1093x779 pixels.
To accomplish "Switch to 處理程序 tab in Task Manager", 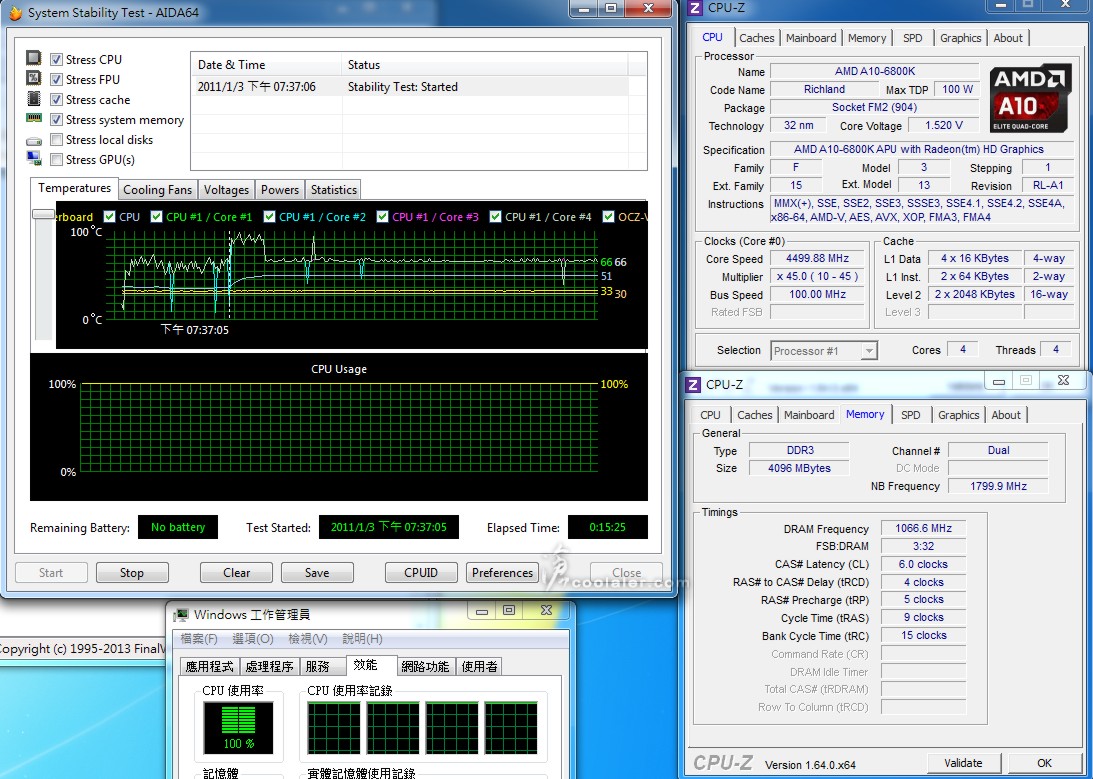I will [x=269, y=667].
